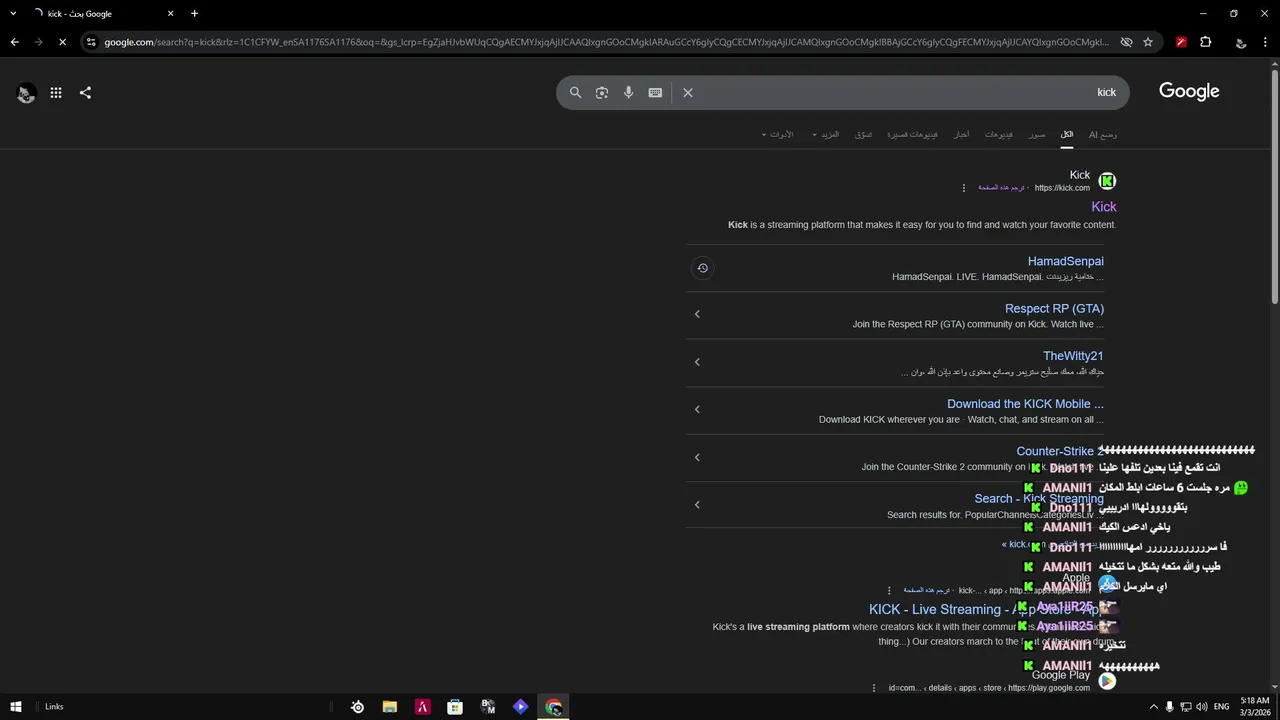Switch to the أخبار tab

pyautogui.click(x=961, y=134)
